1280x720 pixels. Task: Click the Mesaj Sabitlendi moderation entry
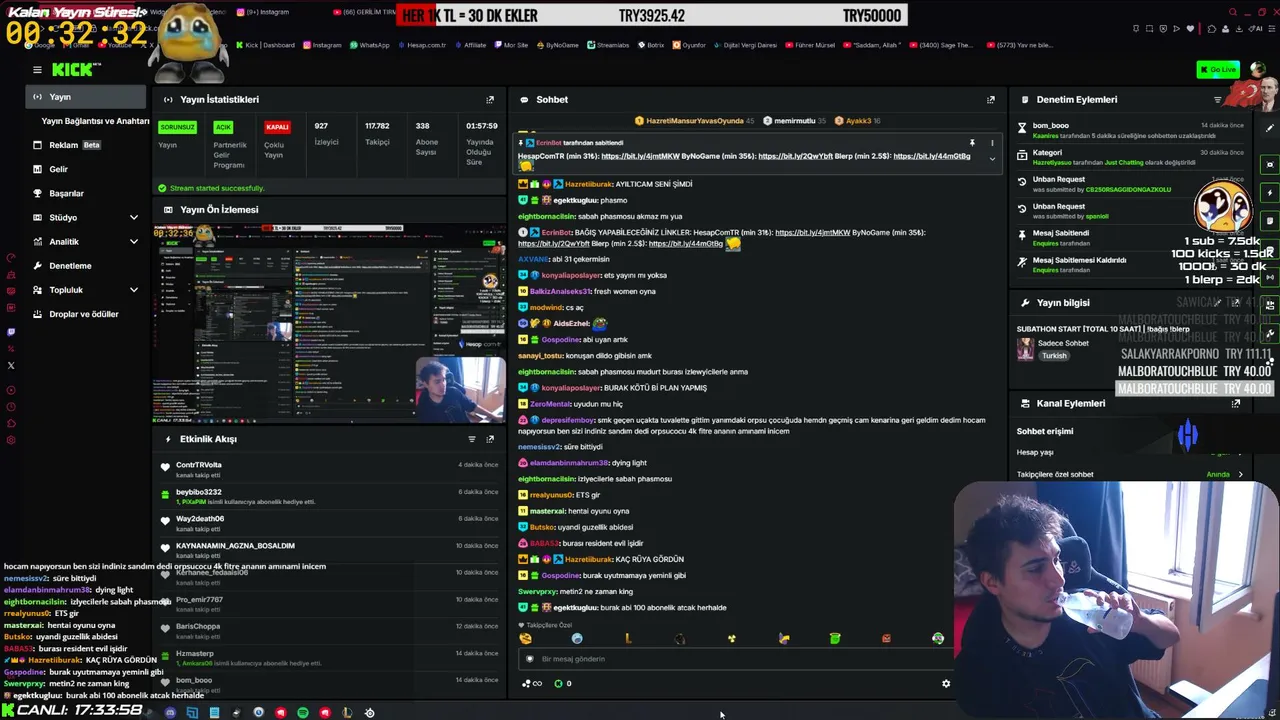point(1131,238)
